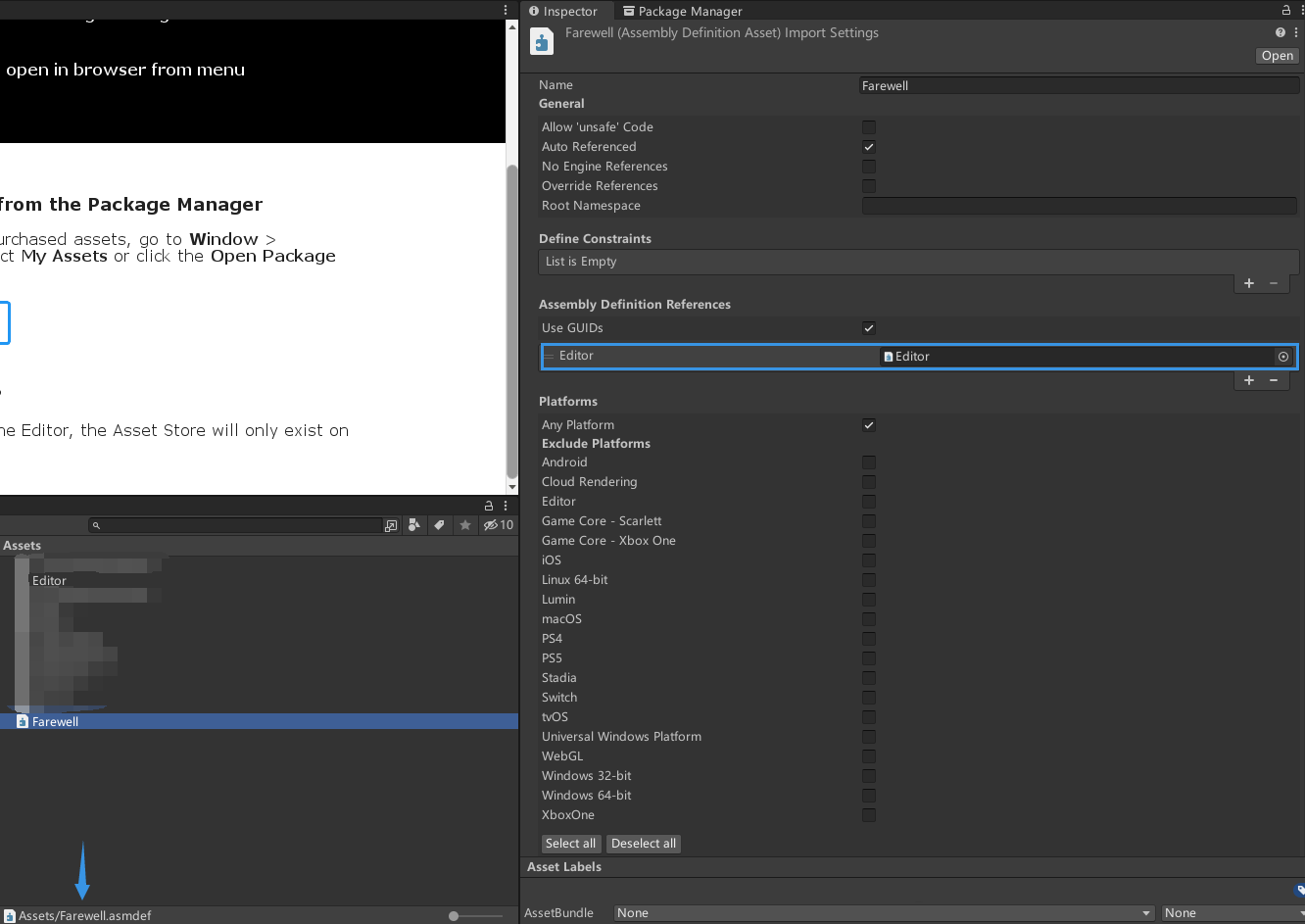The height and width of the screenshot is (924, 1305).
Task: Check the iOS exclude checkbox
Action: point(869,560)
